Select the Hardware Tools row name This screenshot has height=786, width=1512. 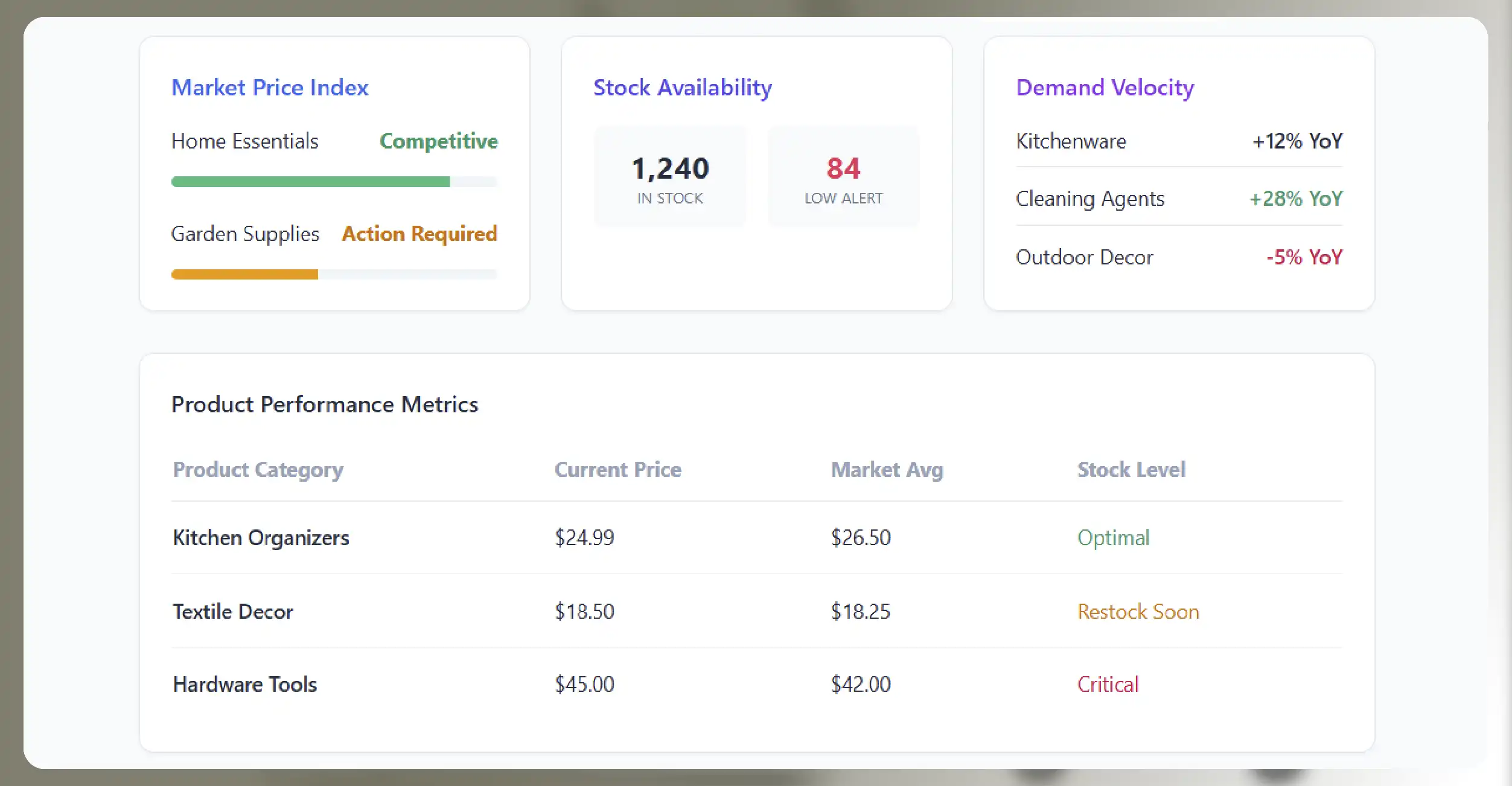point(244,685)
